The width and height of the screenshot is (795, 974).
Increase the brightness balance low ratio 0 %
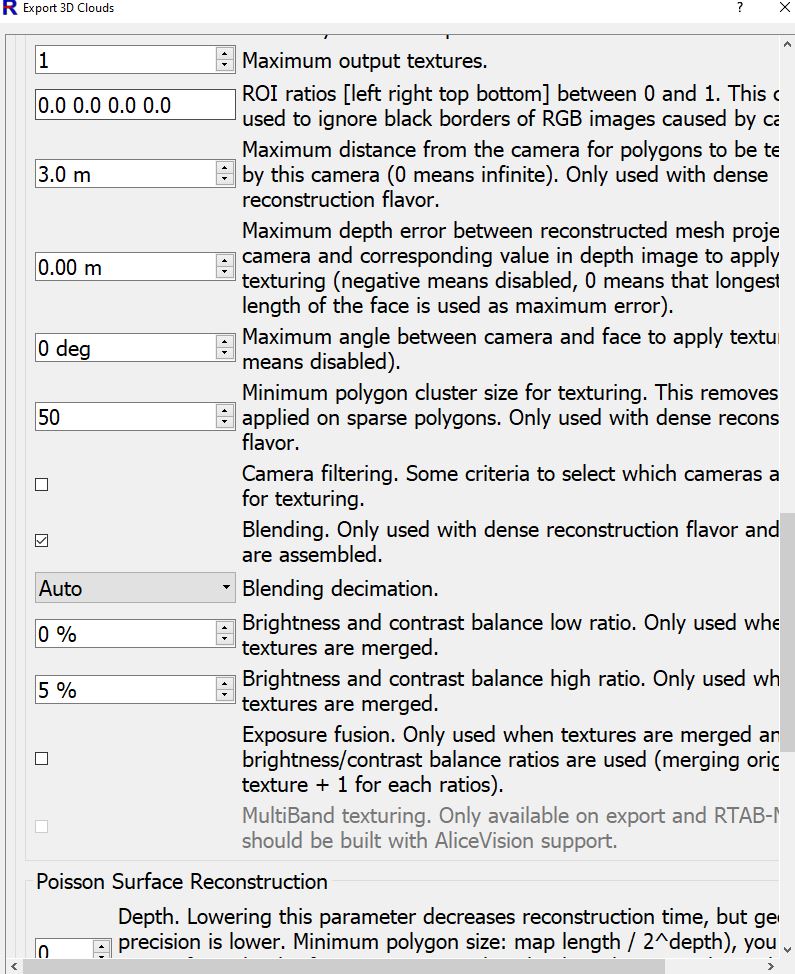click(224, 628)
